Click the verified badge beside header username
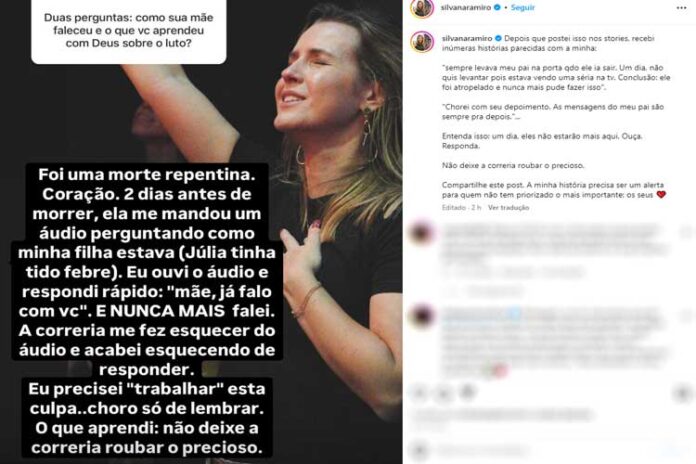 498,8
